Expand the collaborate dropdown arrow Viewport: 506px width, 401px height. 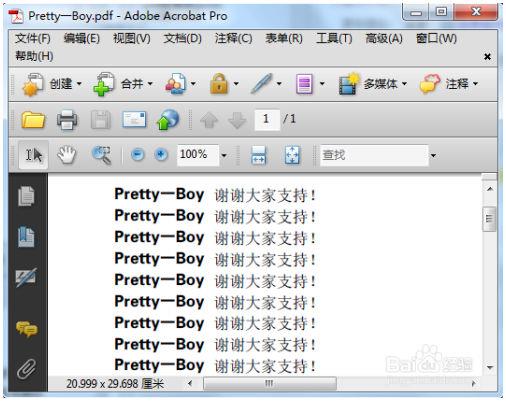[x=193, y=84]
